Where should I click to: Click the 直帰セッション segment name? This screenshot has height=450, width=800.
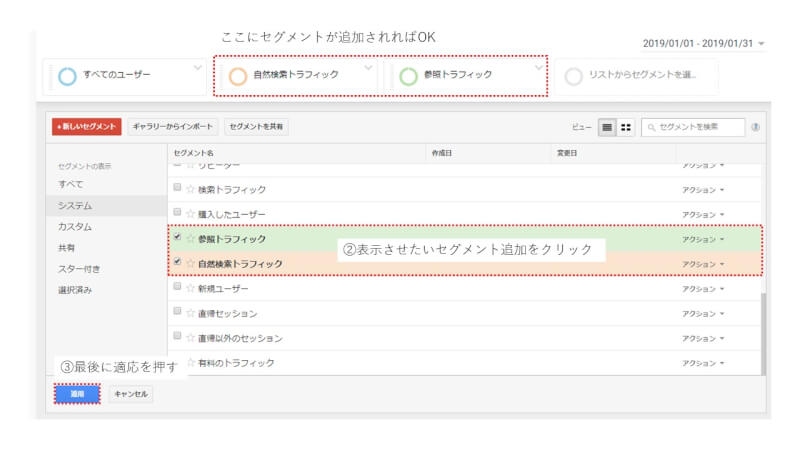pyautogui.click(x=228, y=313)
